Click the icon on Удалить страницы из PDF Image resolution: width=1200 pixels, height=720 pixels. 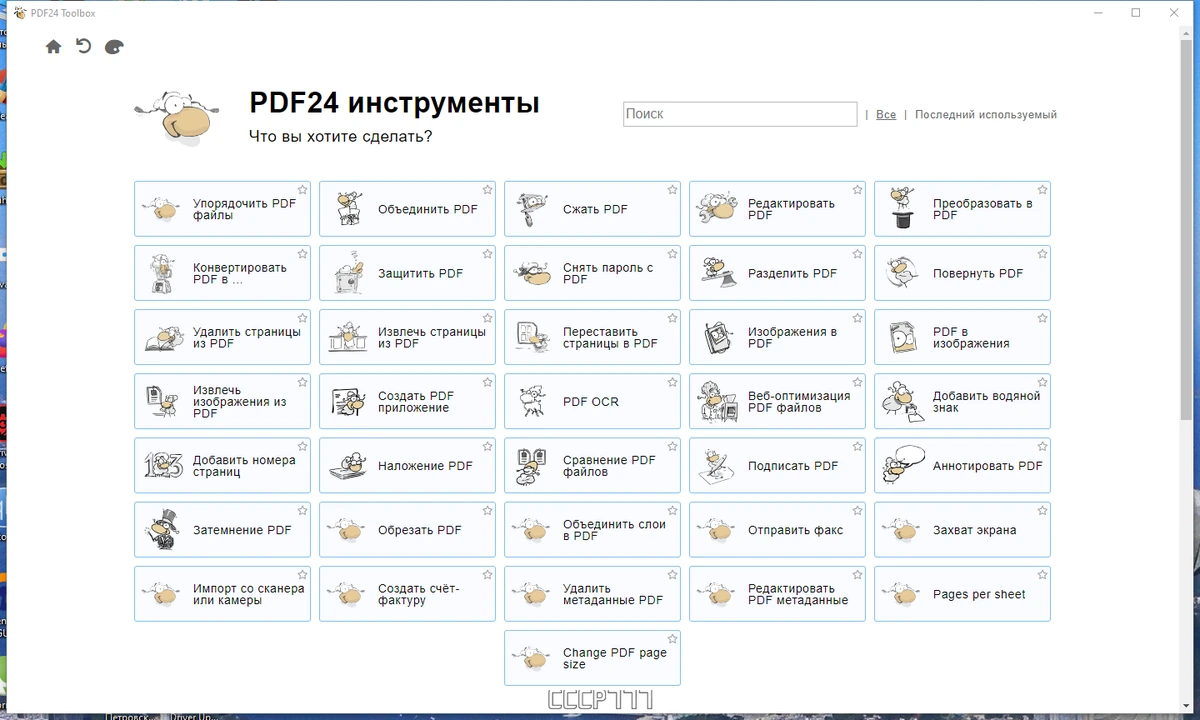pyautogui.click(x=162, y=337)
